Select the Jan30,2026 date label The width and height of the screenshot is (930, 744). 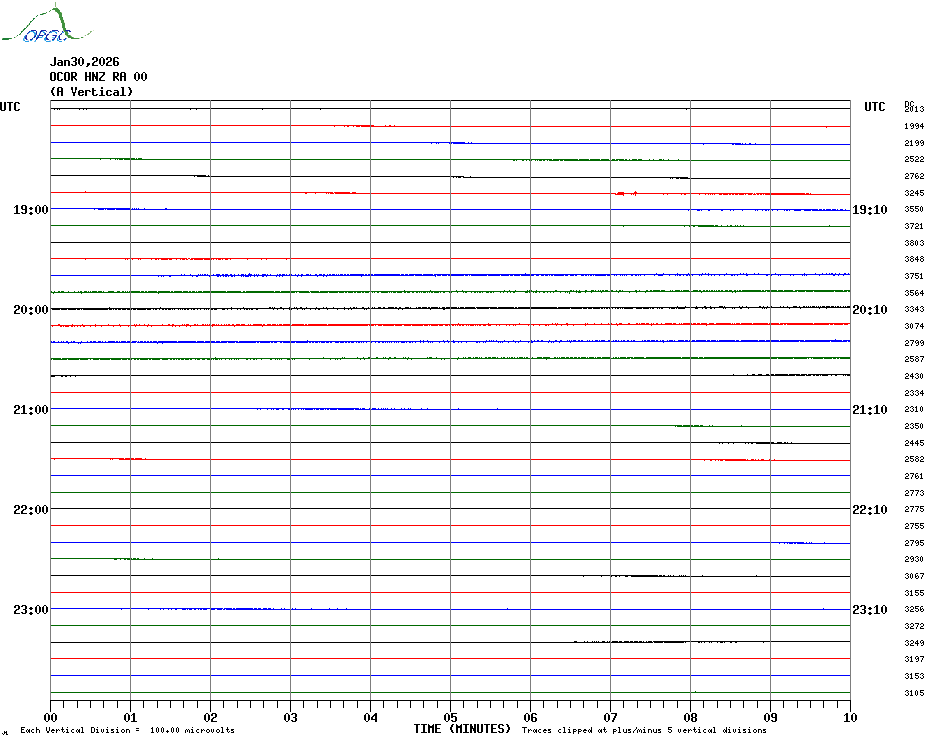pyautogui.click(x=84, y=62)
